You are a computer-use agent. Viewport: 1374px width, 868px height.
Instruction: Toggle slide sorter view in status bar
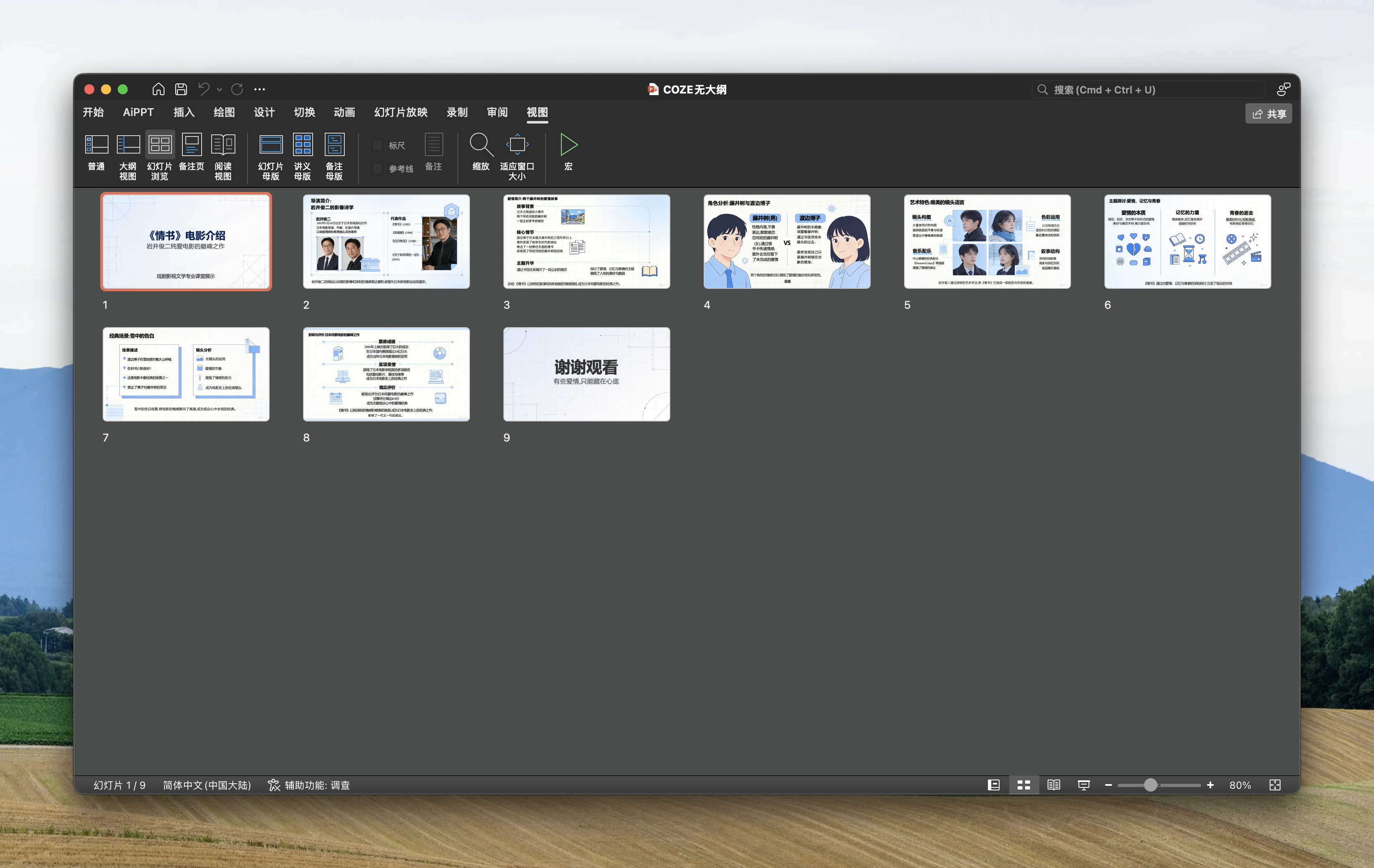(x=1024, y=785)
